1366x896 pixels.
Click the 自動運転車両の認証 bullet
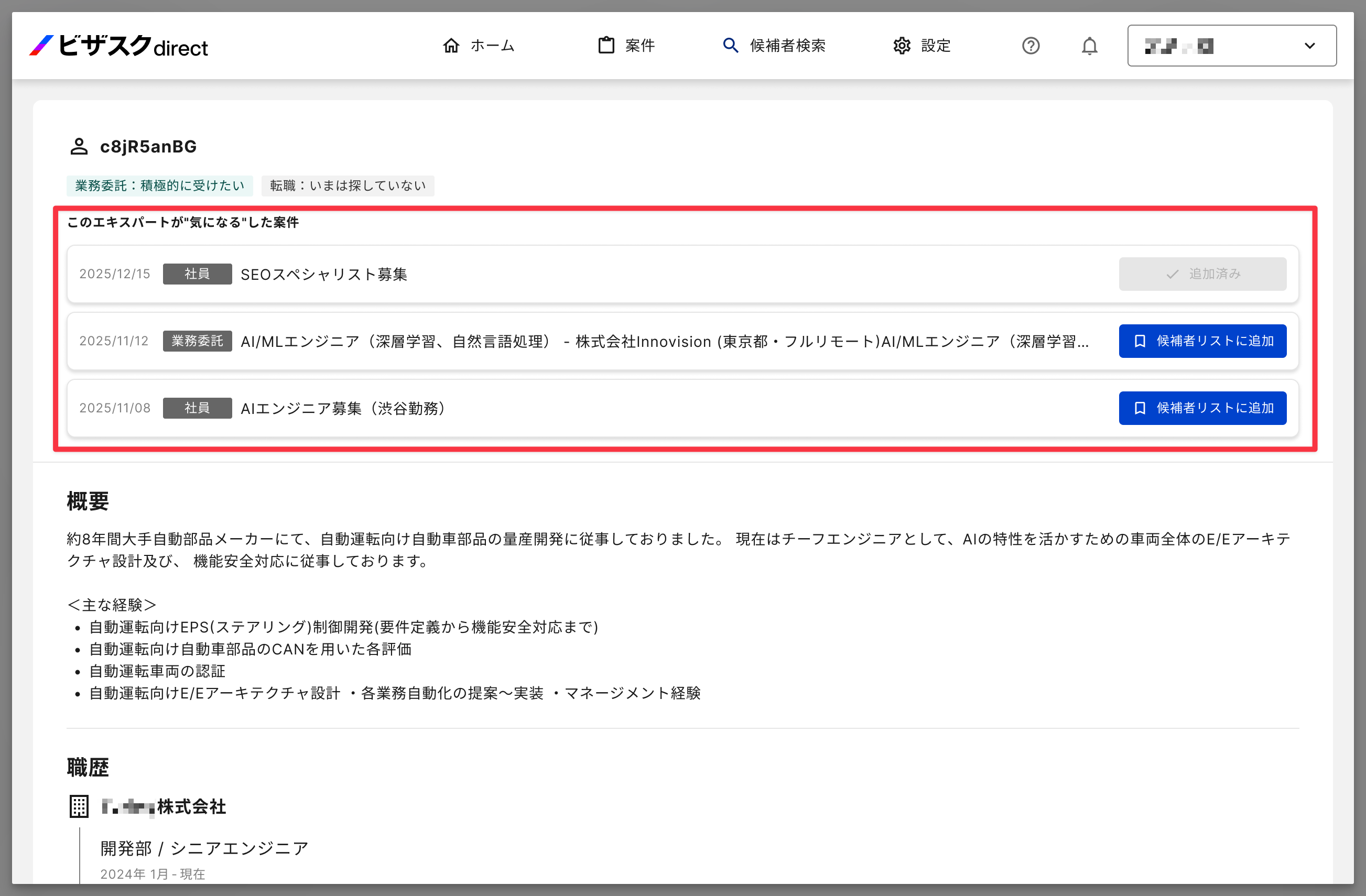click(157, 671)
